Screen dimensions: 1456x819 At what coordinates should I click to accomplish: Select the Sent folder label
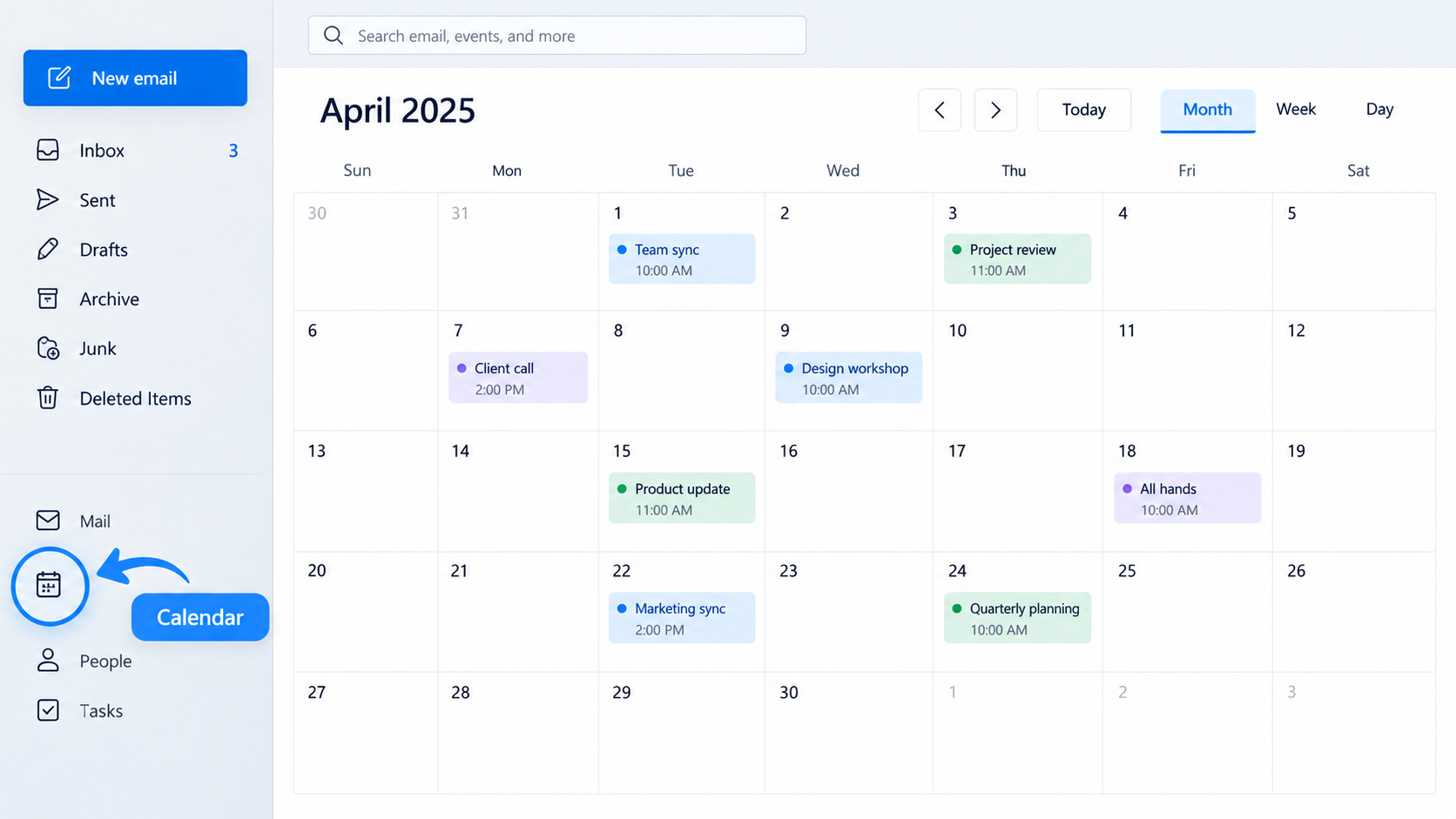(x=98, y=200)
